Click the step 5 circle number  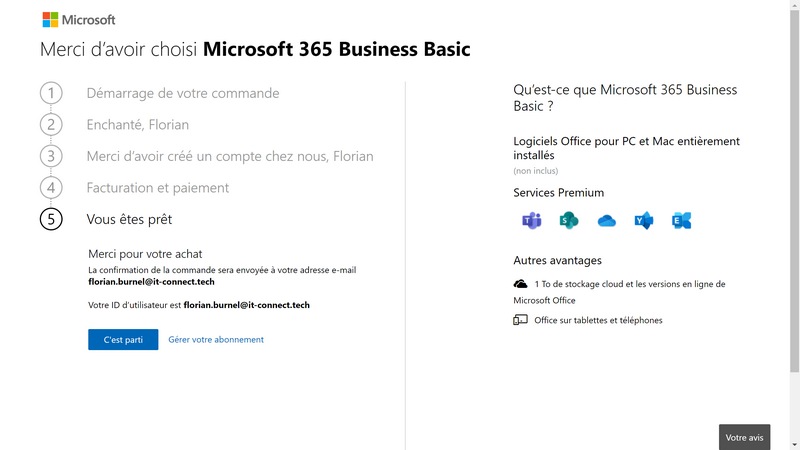(x=51, y=218)
